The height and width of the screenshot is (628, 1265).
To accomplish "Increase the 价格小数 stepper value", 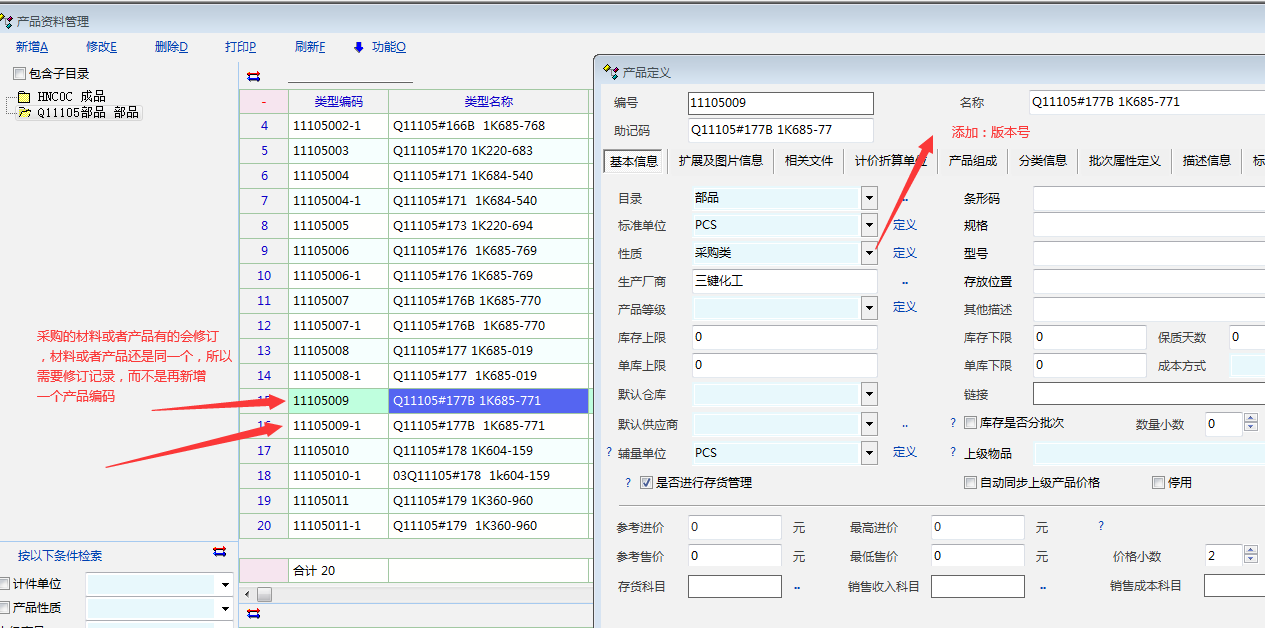I will pos(1250,550).
